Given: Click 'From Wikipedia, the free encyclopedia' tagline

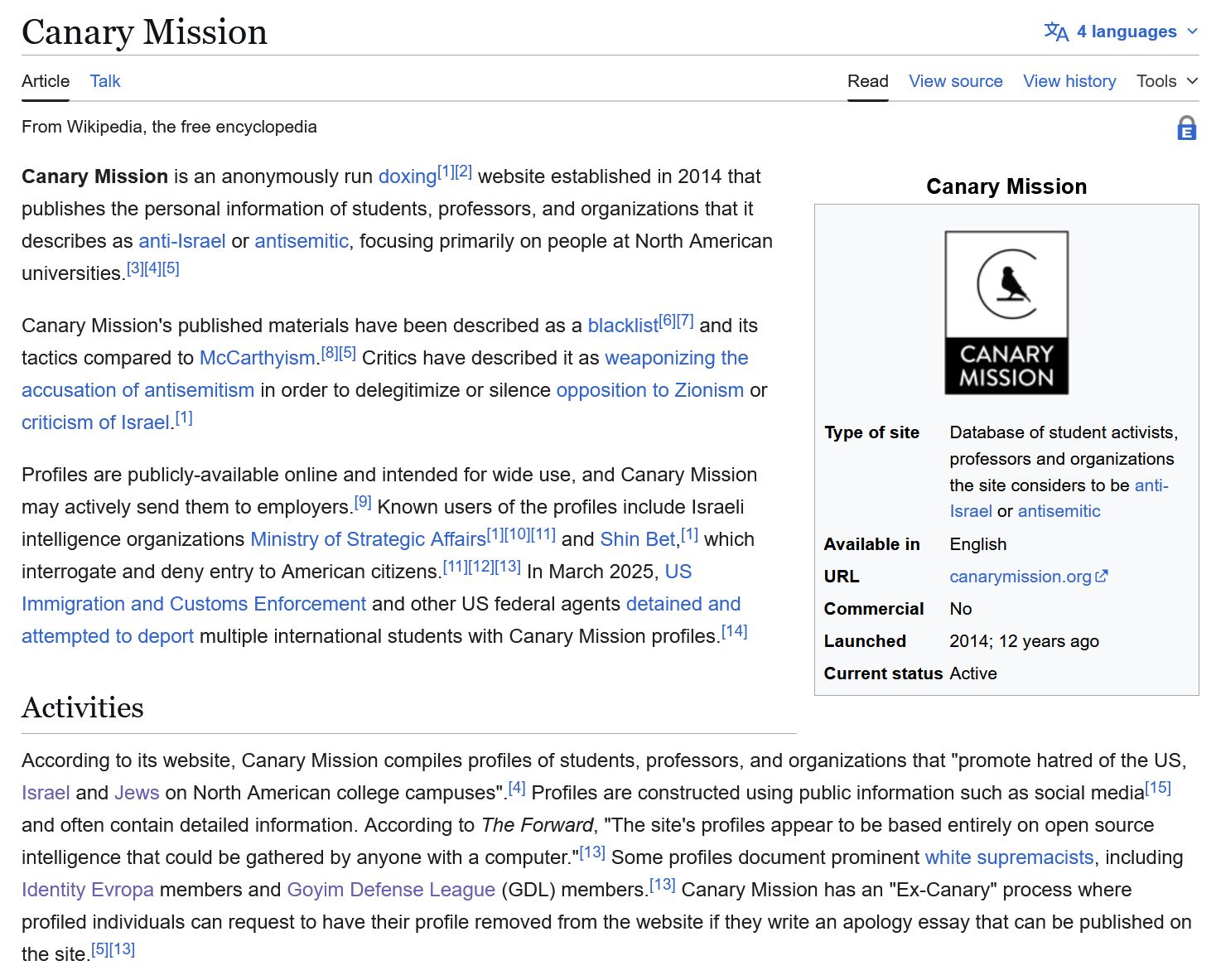Looking at the screenshot, I should [x=169, y=127].
